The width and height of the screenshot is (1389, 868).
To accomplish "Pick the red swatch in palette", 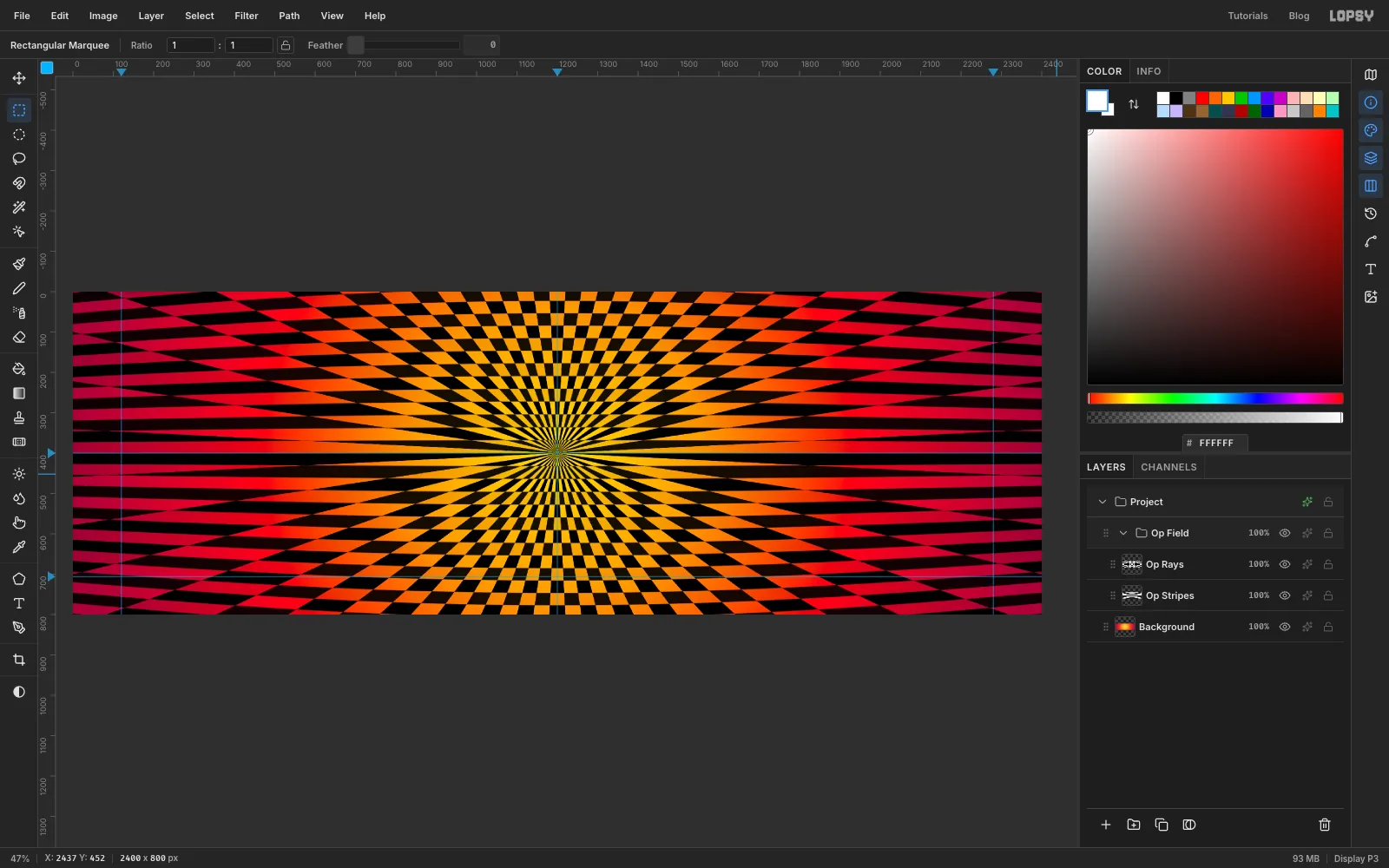I will coord(1202,98).
